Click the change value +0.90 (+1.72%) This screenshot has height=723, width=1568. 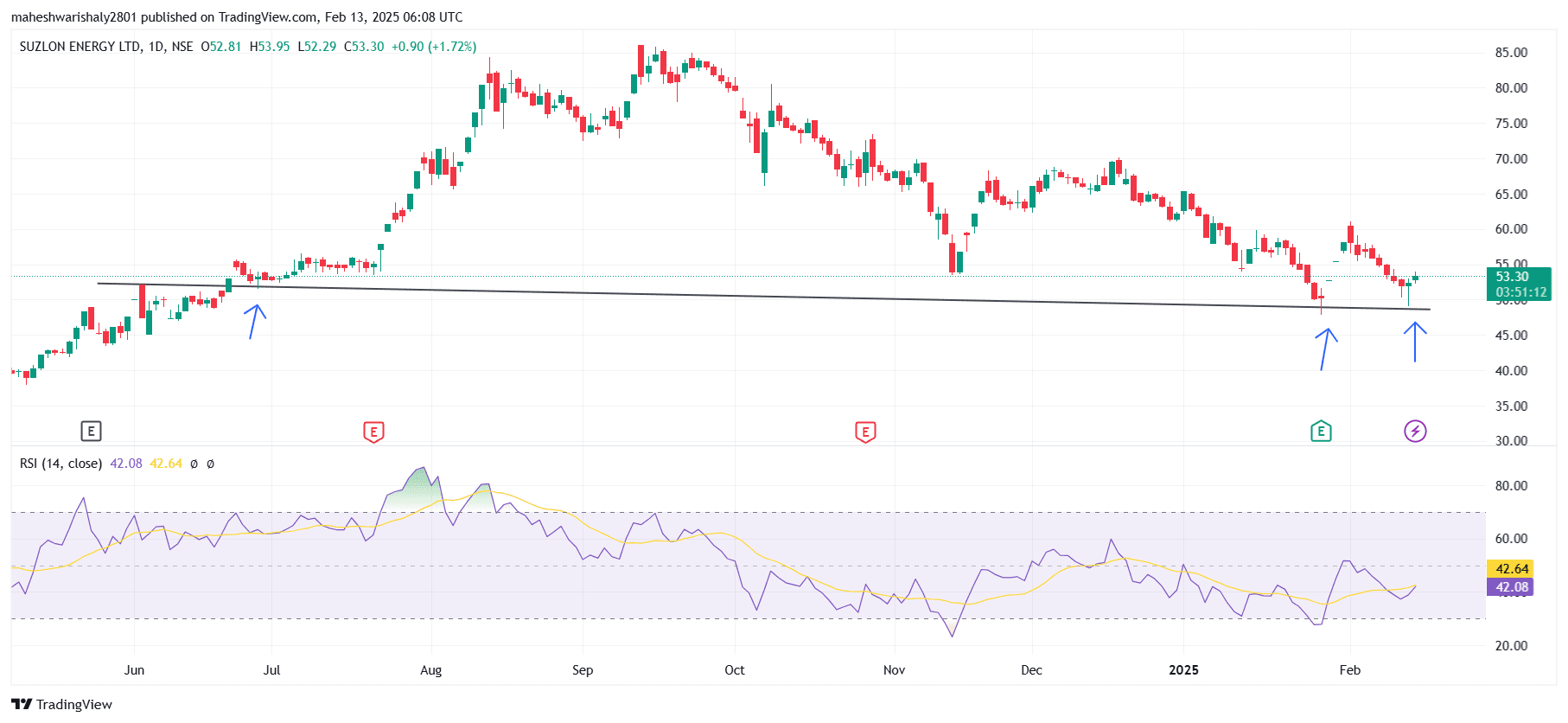[434, 47]
